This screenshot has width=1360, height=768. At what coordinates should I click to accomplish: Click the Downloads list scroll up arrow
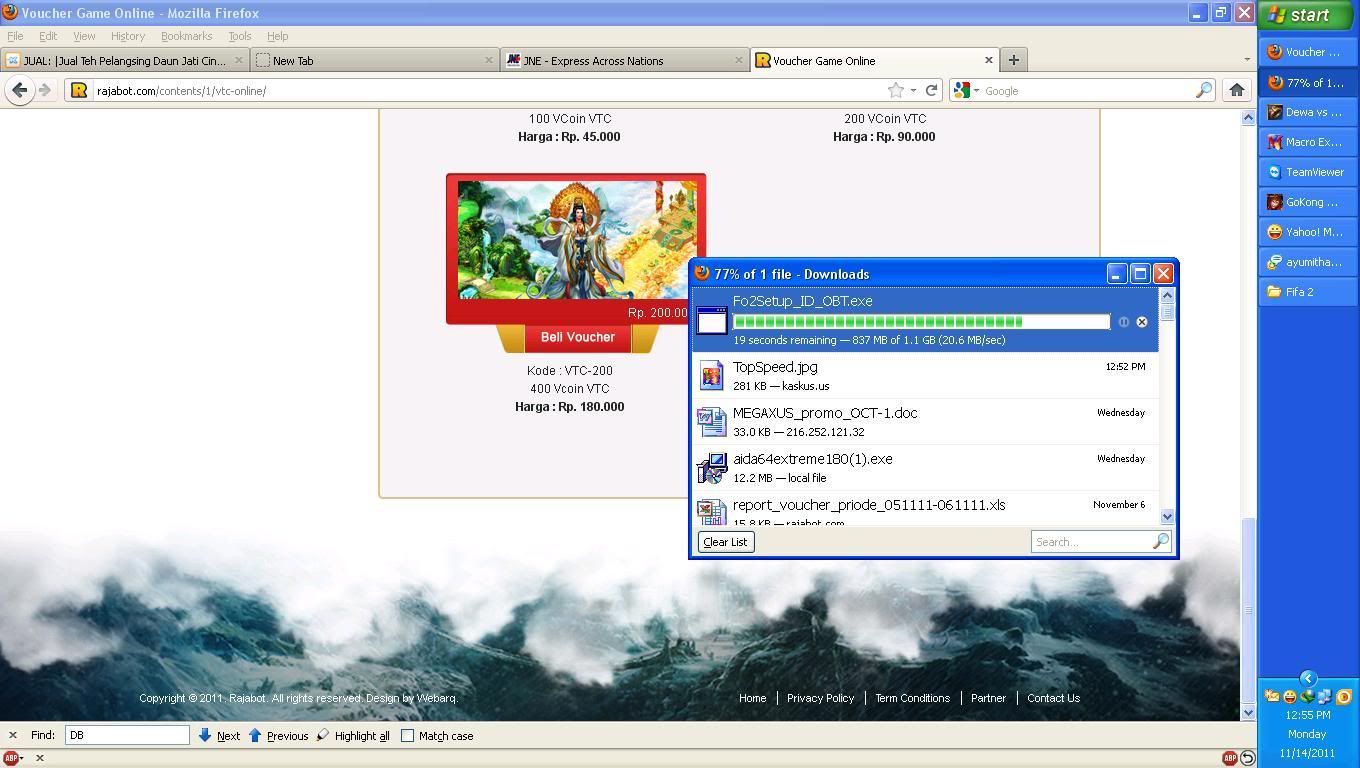1167,295
